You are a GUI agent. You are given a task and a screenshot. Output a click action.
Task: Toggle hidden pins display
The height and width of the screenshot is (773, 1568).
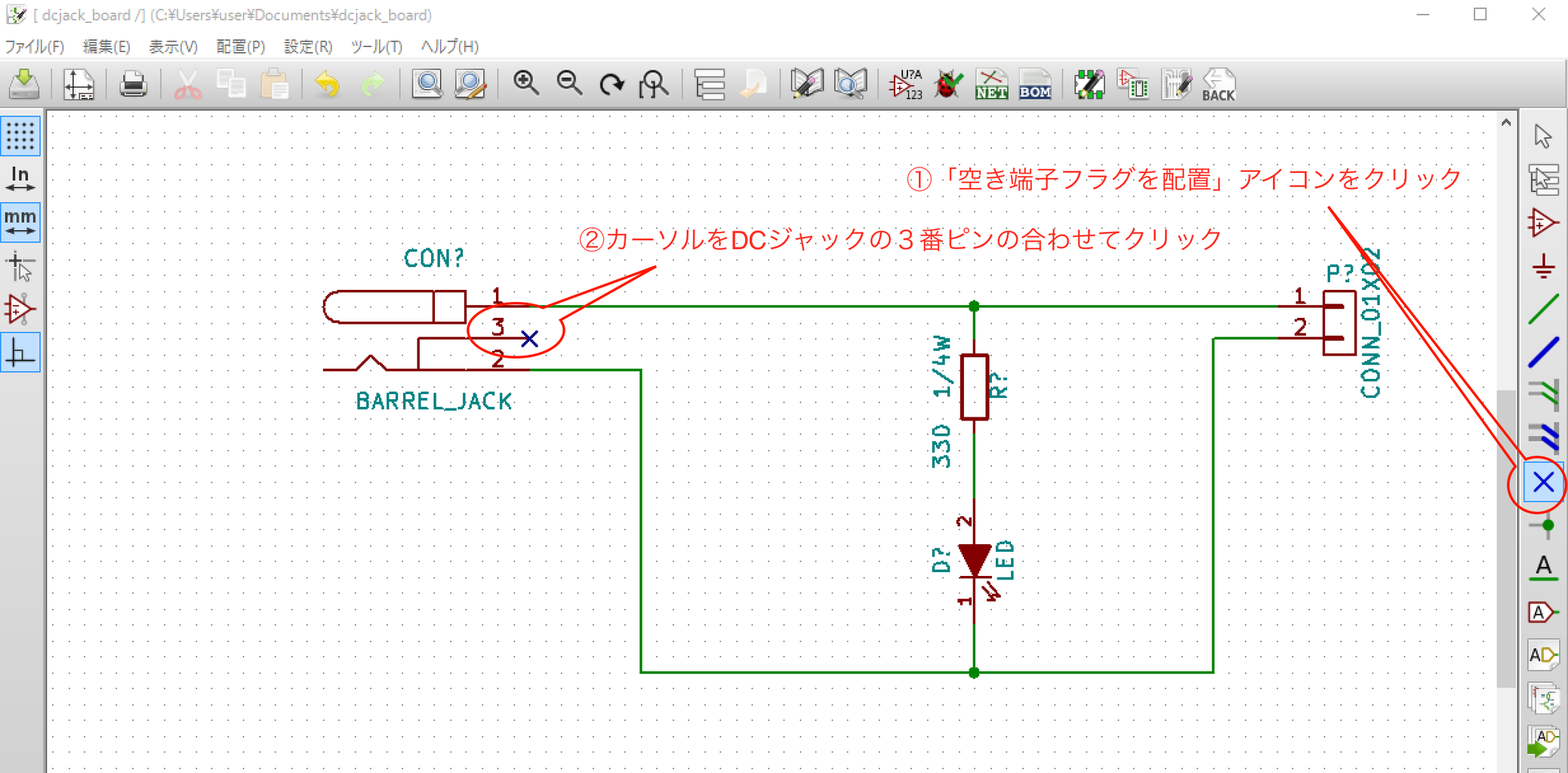[x=20, y=310]
